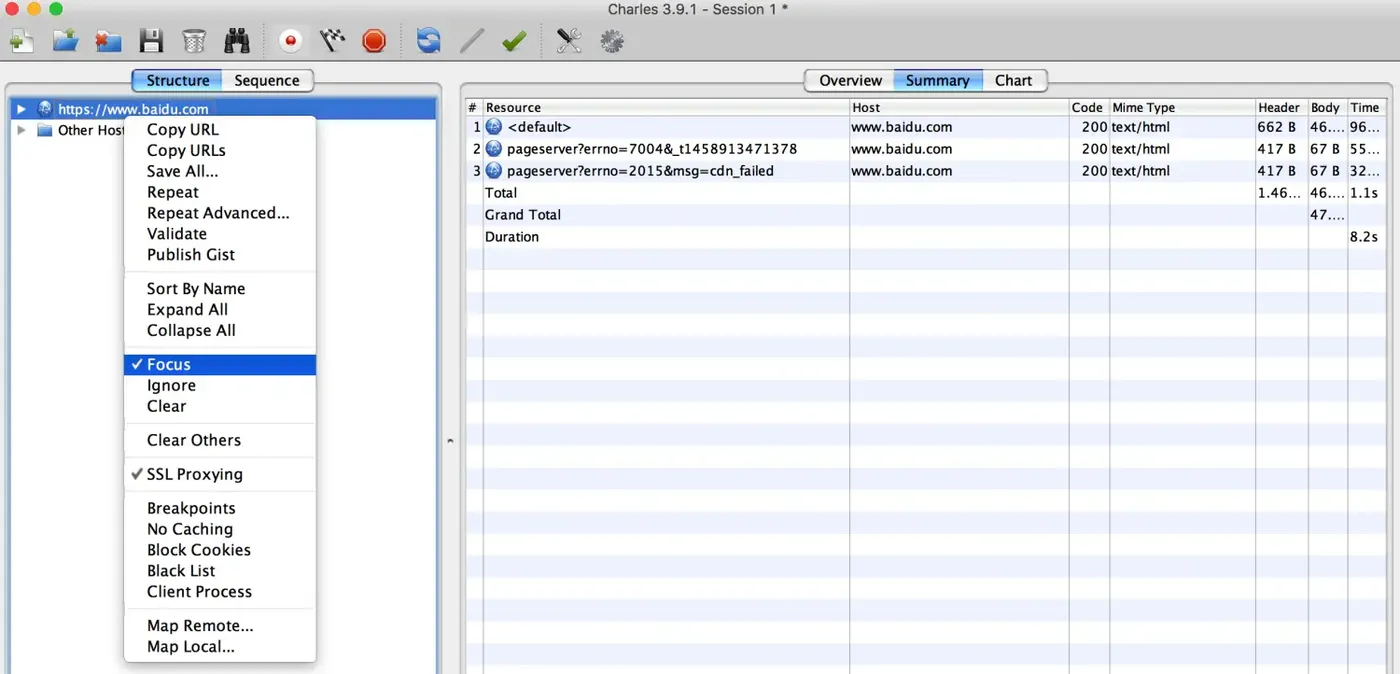Repeat the selected request with the blue refresh icon
The width and height of the screenshot is (1400, 674).
[x=428, y=41]
